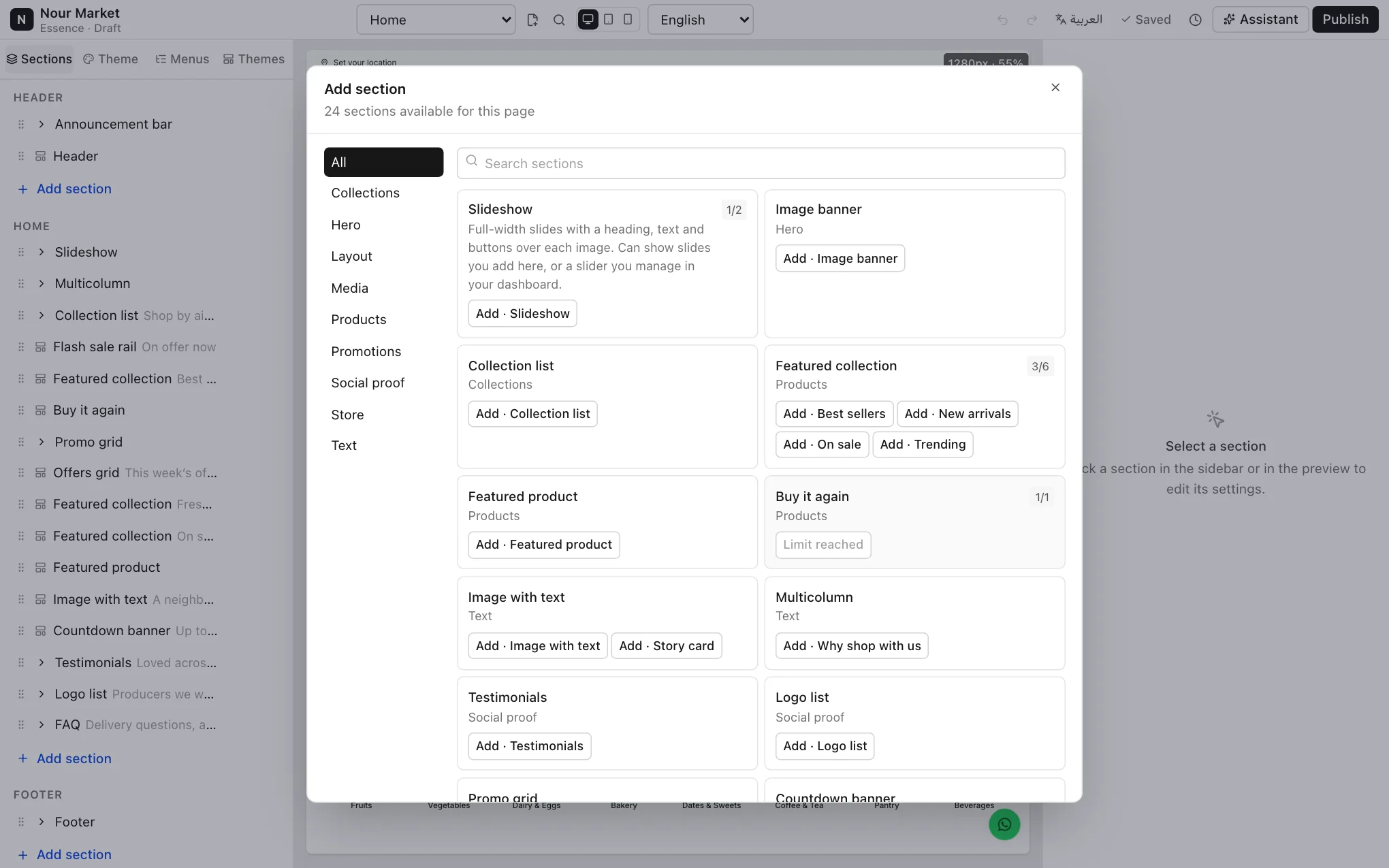Image resolution: width=1389 pixels, height=868 pixels.
Task: Expand the Slideshow section in sidebar
Action: point(42,252)
